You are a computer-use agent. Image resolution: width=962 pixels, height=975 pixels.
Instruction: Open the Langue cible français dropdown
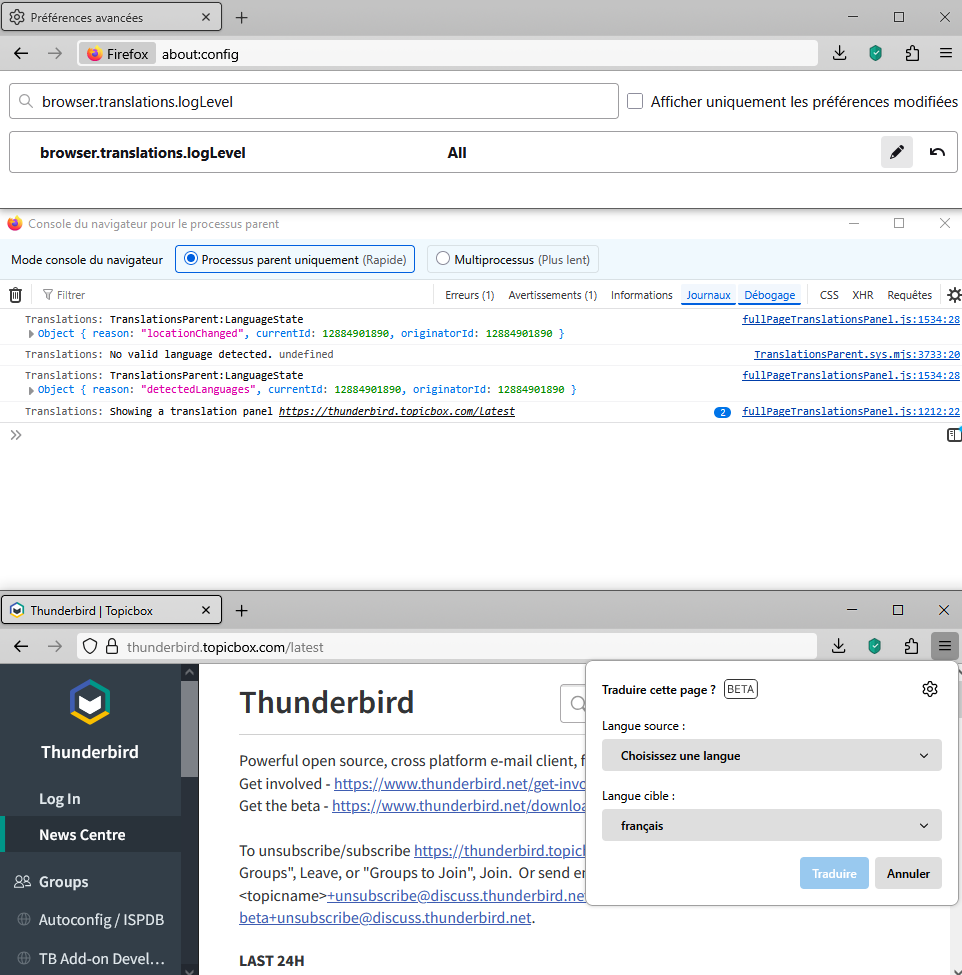pos(771,825)
